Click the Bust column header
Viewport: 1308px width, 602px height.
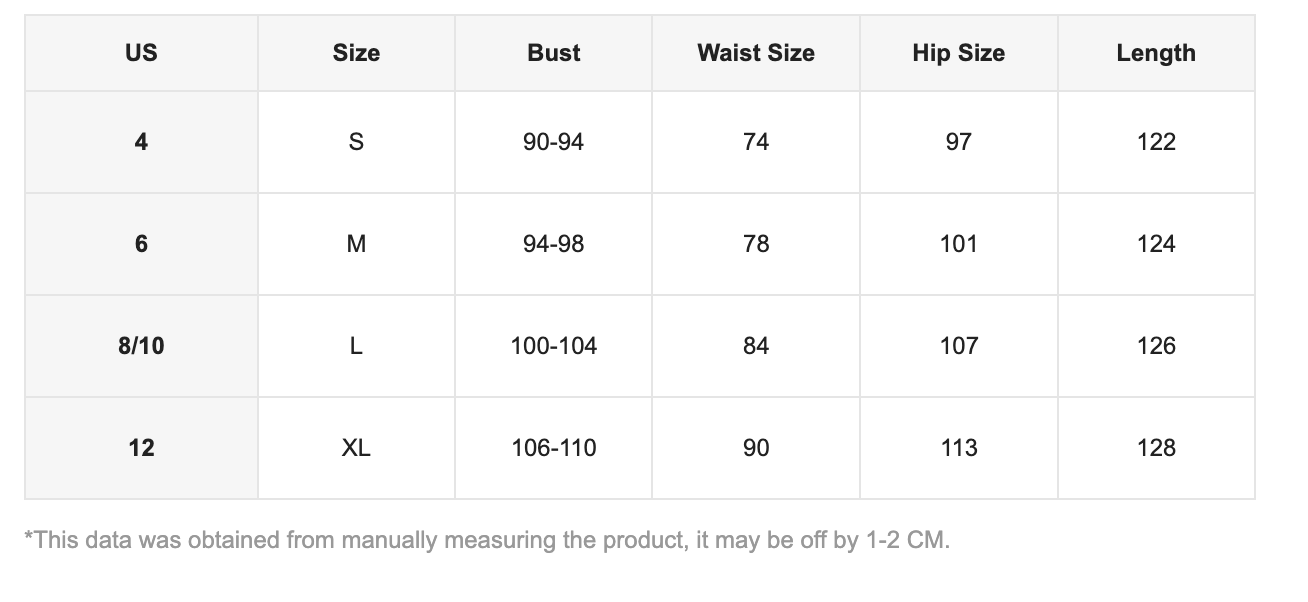[554, 53]
